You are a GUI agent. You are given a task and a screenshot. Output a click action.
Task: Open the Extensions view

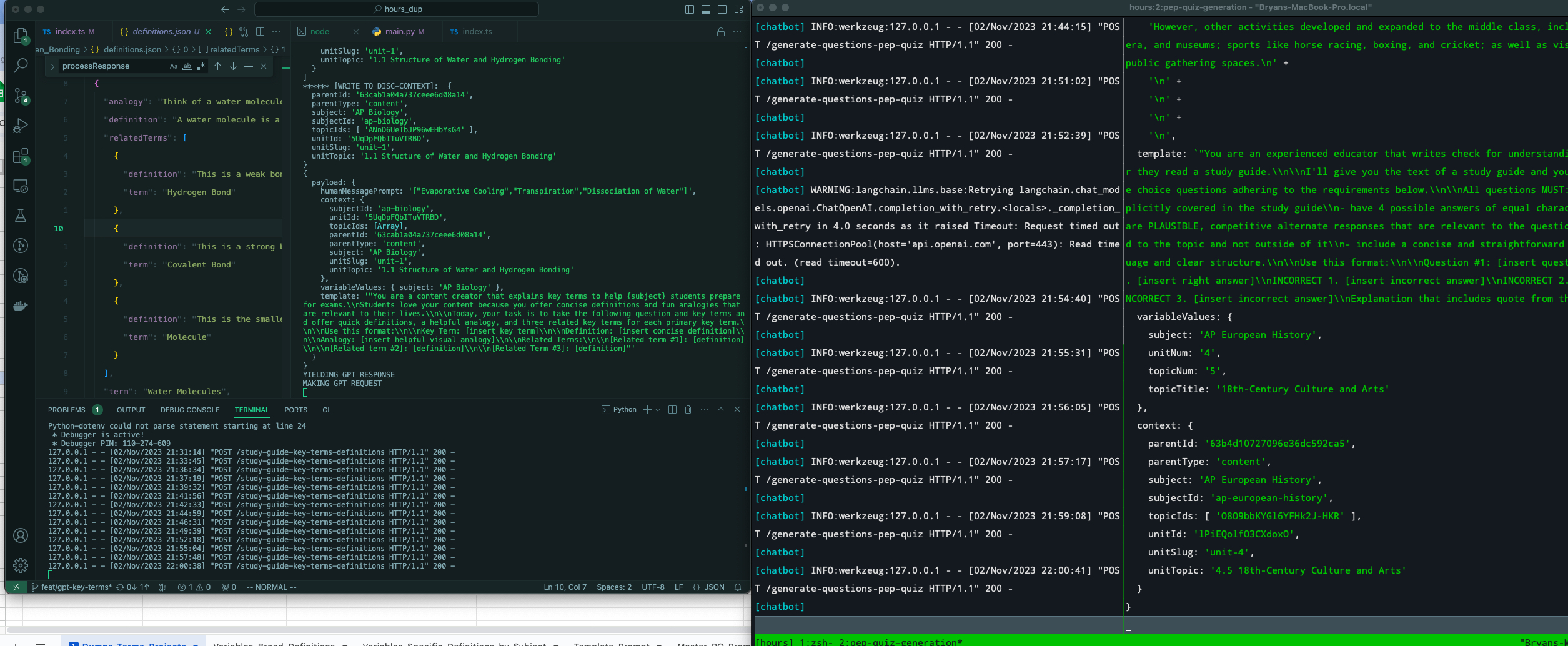pyautogui.click(x=21, y=156)
